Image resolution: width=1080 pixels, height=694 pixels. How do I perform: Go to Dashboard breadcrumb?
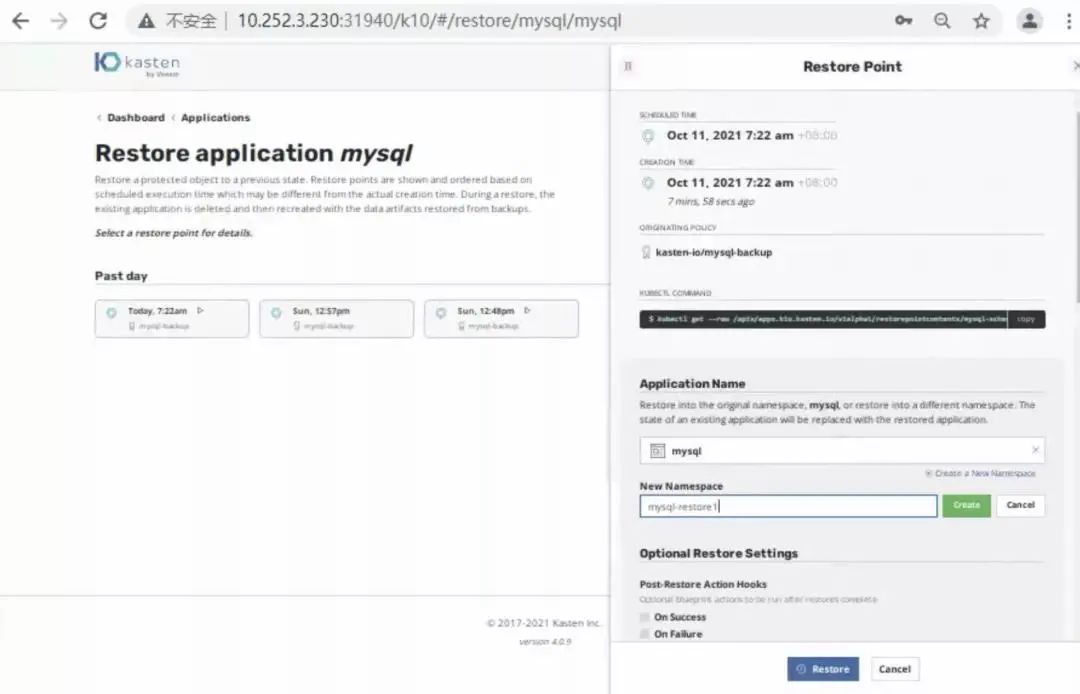[136, 118]
